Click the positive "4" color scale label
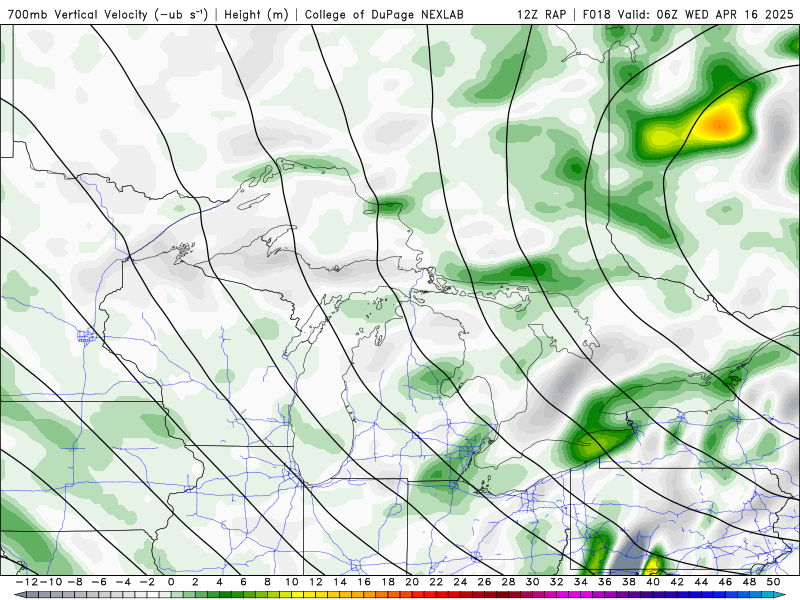 coord(219,582)
